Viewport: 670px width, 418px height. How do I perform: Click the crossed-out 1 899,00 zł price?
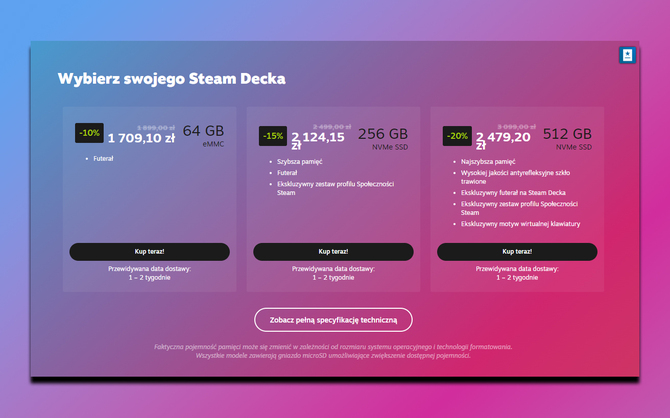click(x=156, y=128)
